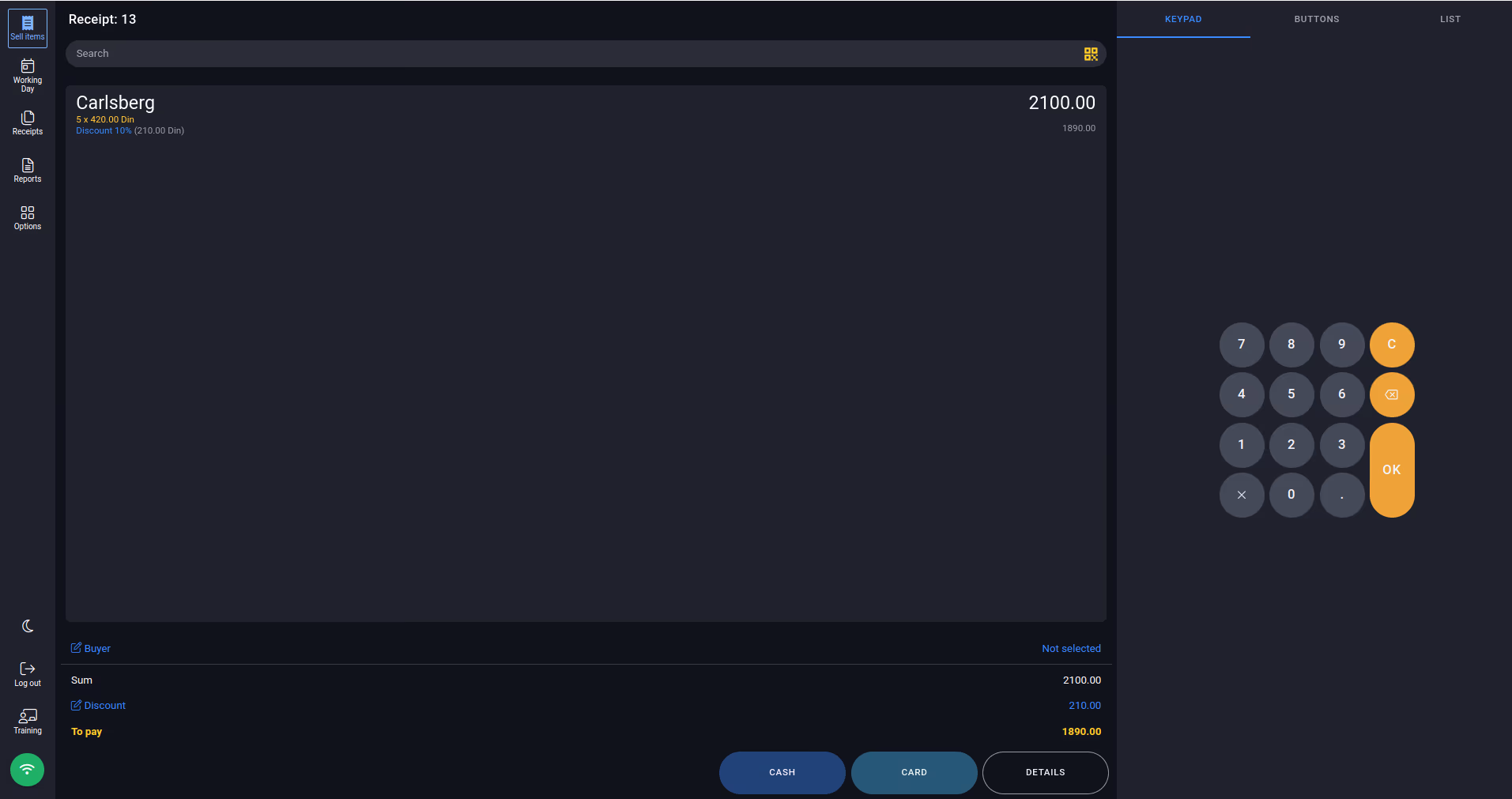Image resolution: width=1512 pixels, height=799 pixels.
Task: Edit the Buyer for this receipt
Action: tap(91, 648)
